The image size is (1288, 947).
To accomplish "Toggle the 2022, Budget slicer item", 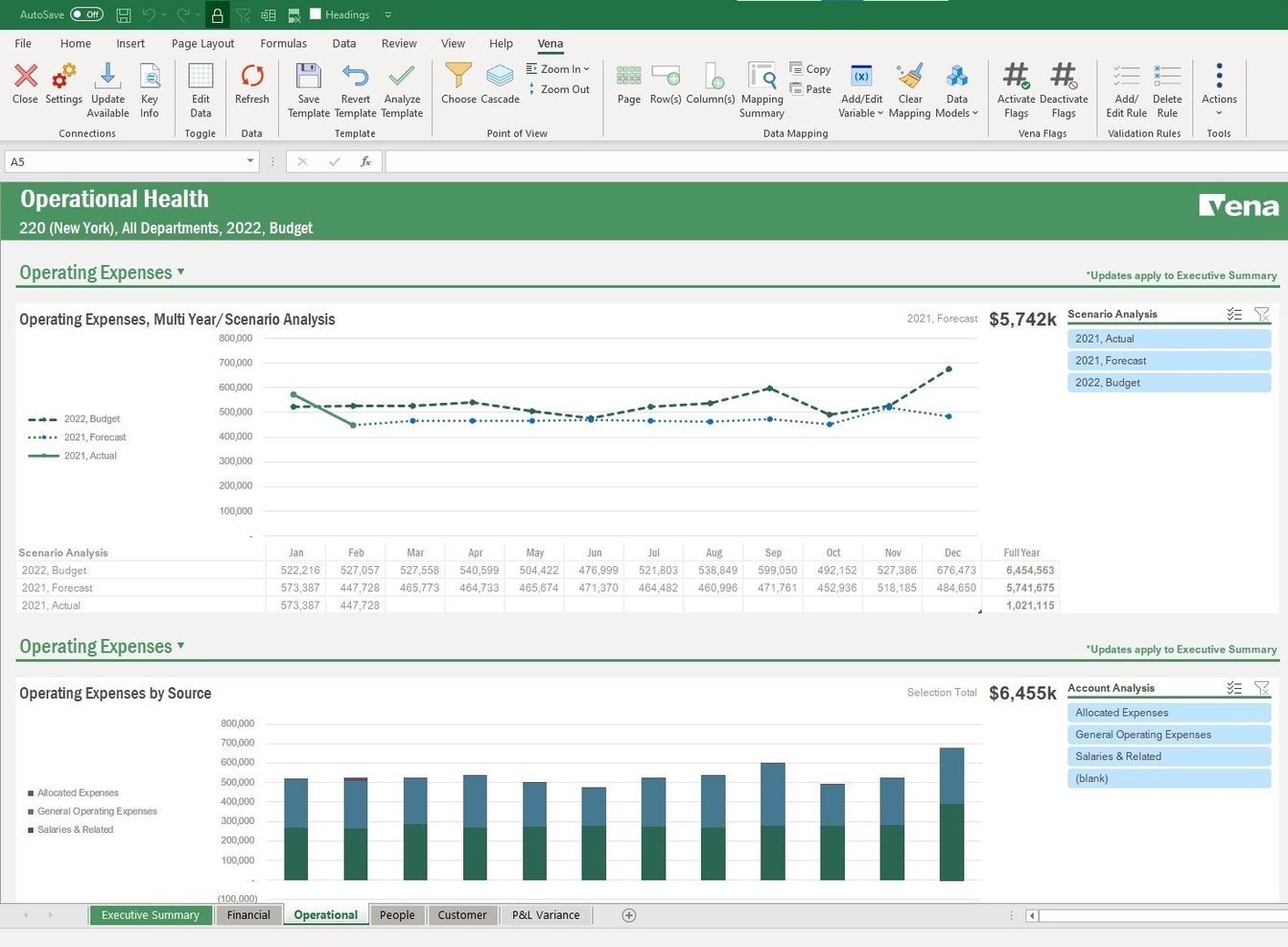I will click(1169, 383).
